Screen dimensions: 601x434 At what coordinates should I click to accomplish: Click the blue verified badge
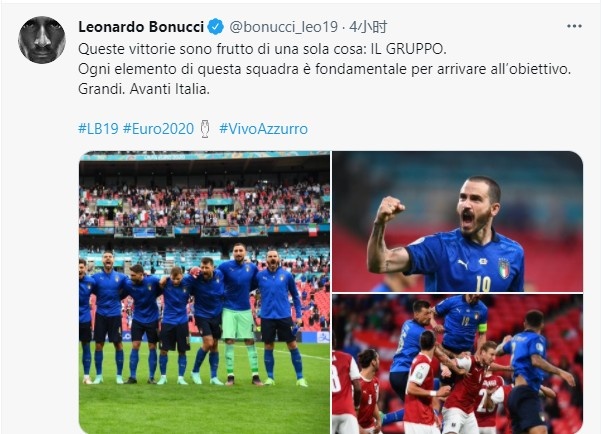[x=215, y=27]
